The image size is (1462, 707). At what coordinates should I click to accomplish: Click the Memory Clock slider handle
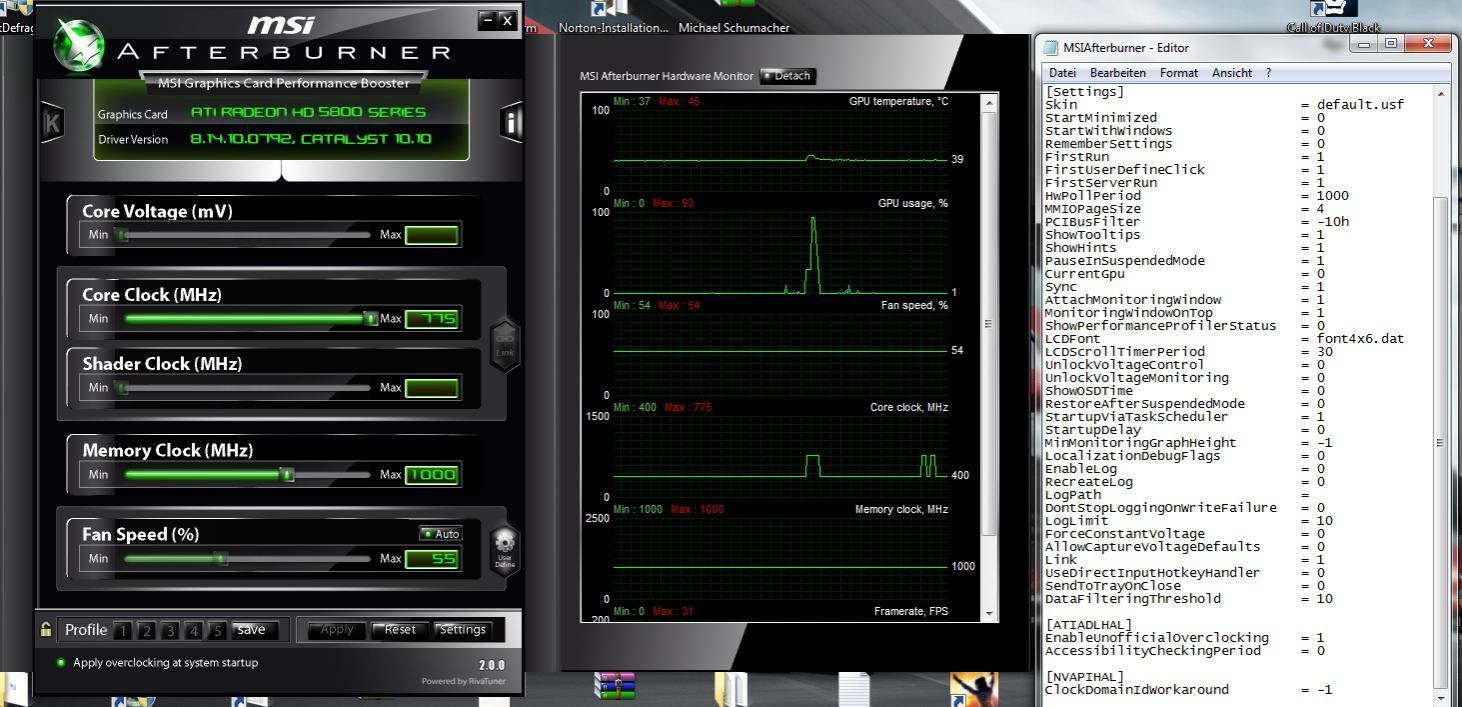pos(288,474)
